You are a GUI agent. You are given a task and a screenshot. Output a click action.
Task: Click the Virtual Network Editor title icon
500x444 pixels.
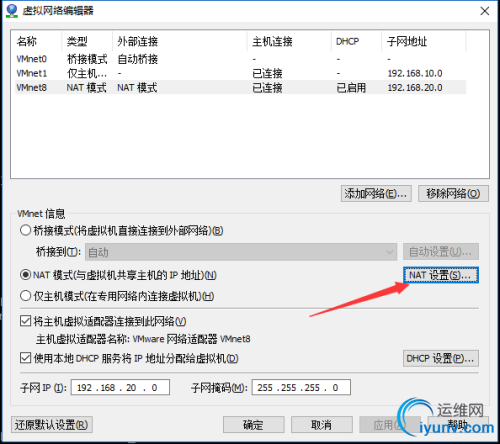pyautogui.click(x=12, y=10)
